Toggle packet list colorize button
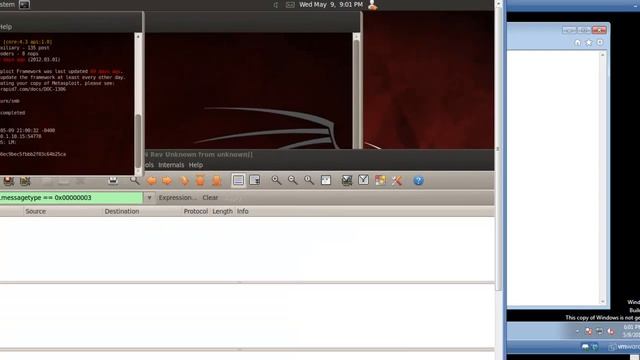Image resolution: width=640 pixels, height=360 pixels. click(x=238, y=180)
